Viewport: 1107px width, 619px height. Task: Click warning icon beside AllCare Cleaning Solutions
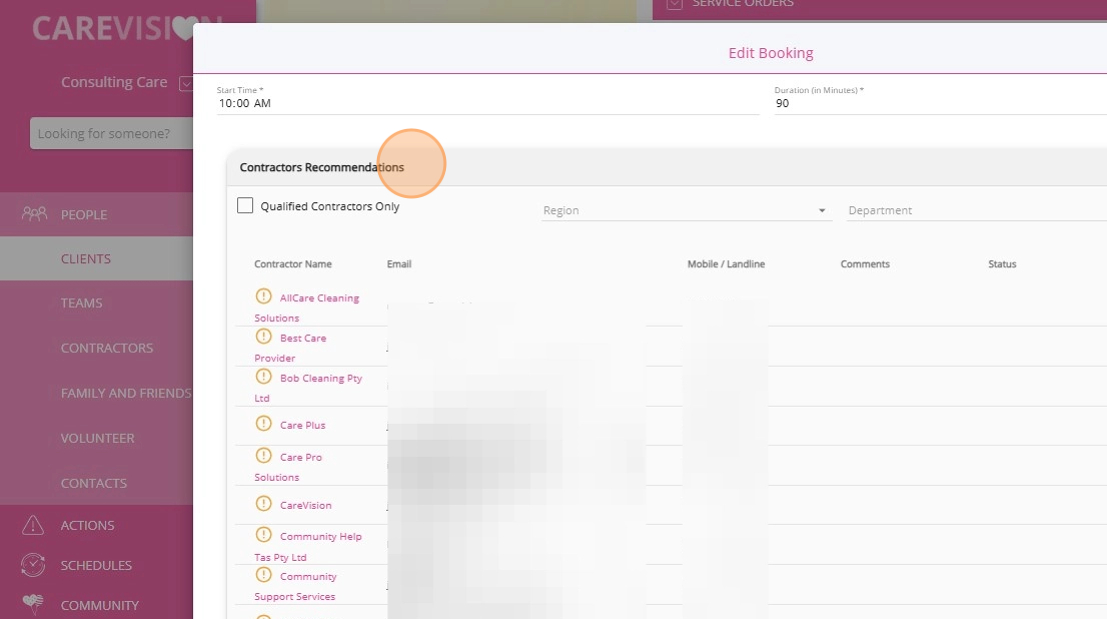click(x=263, y=297)
